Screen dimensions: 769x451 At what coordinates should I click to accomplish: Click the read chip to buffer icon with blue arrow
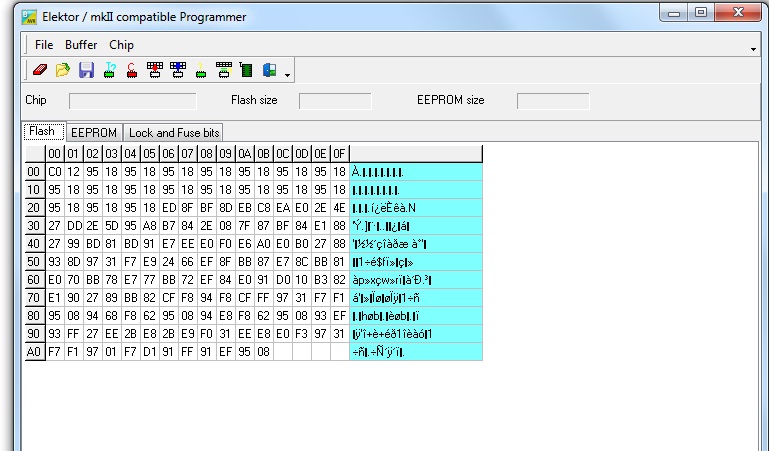coord(178,70)
